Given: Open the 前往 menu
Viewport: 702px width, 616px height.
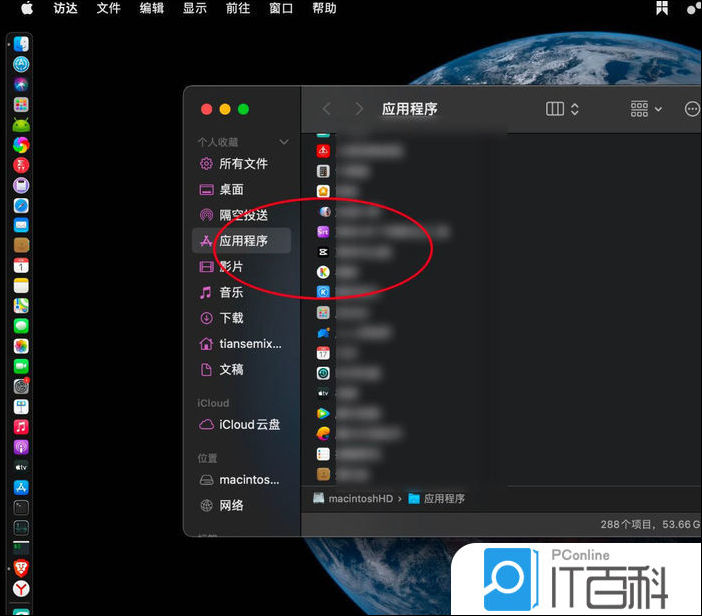Looking at the screenshot, I should click(x=238, y=9).
